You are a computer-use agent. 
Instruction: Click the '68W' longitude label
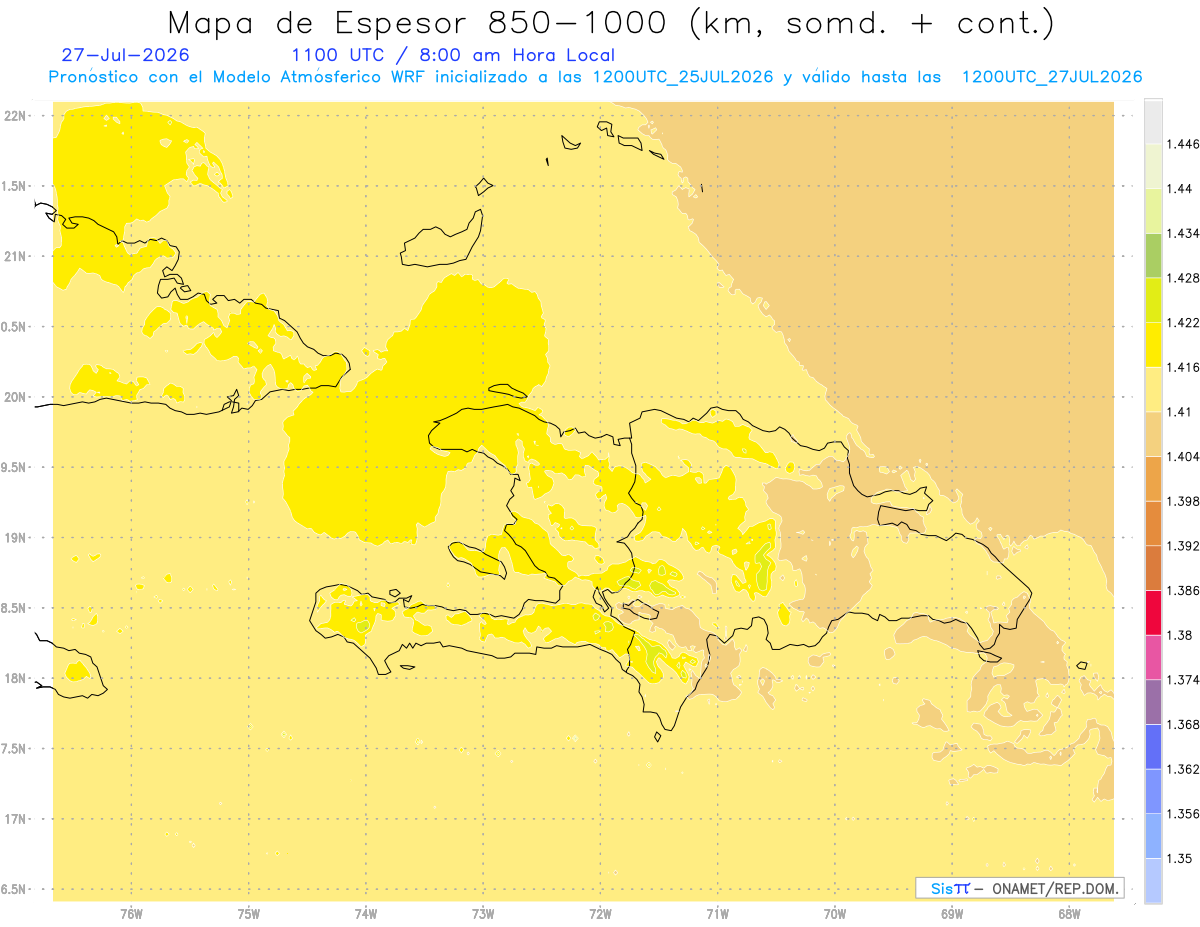[1069, 914]
